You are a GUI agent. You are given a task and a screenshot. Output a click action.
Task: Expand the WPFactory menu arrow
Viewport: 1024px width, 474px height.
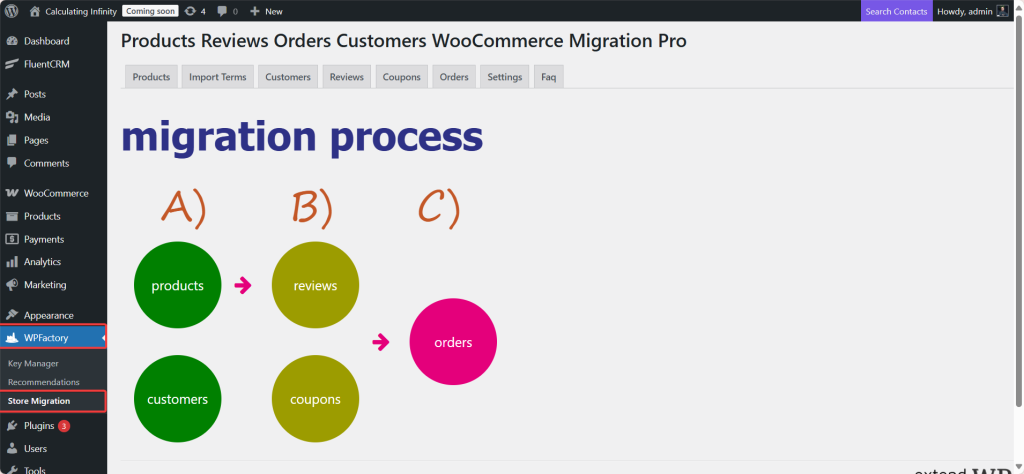pos(103,339)
